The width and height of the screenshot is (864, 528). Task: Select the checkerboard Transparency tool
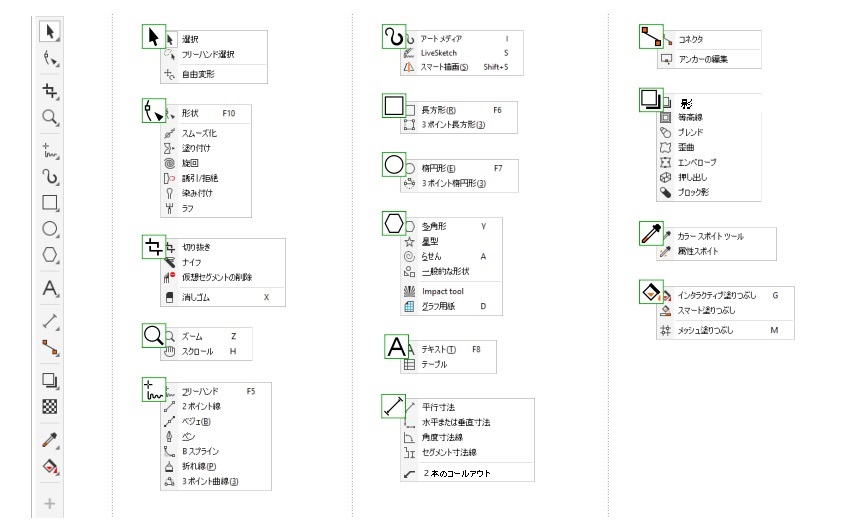[50, 406]
